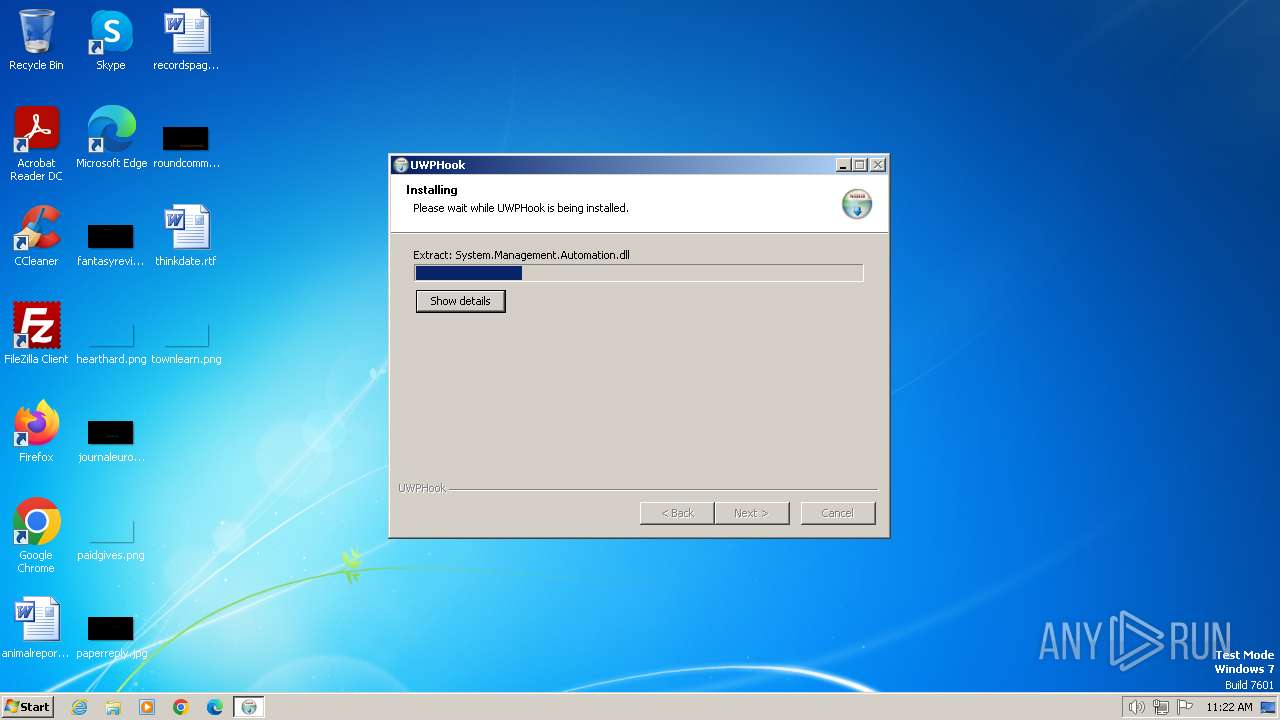The height and width of the screenshot is (720, 1280).
Task: Click the network tray icon
Action: [x=1161, y=707]
